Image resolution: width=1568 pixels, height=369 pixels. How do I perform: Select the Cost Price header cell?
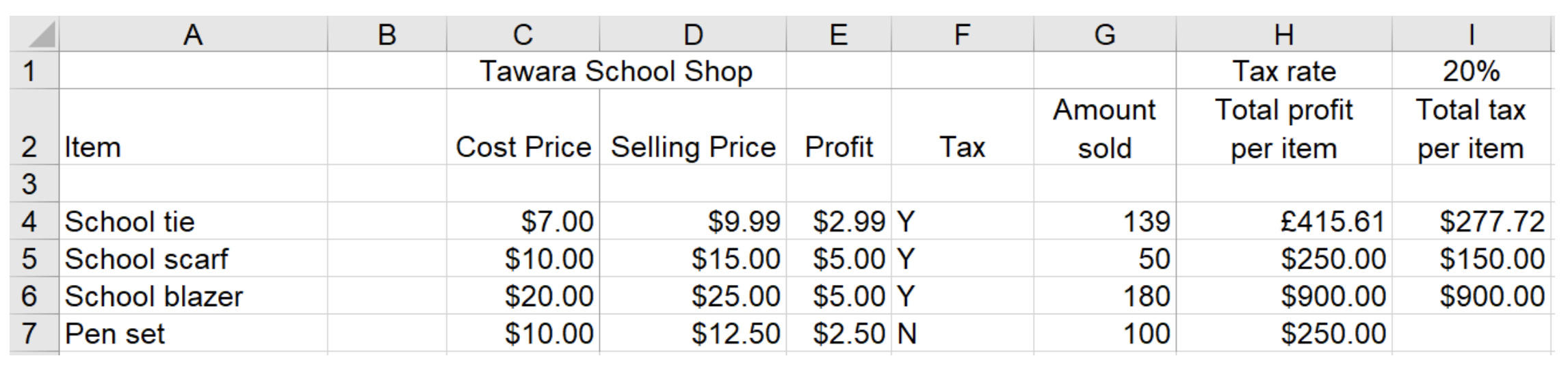(x=523, y=127)
